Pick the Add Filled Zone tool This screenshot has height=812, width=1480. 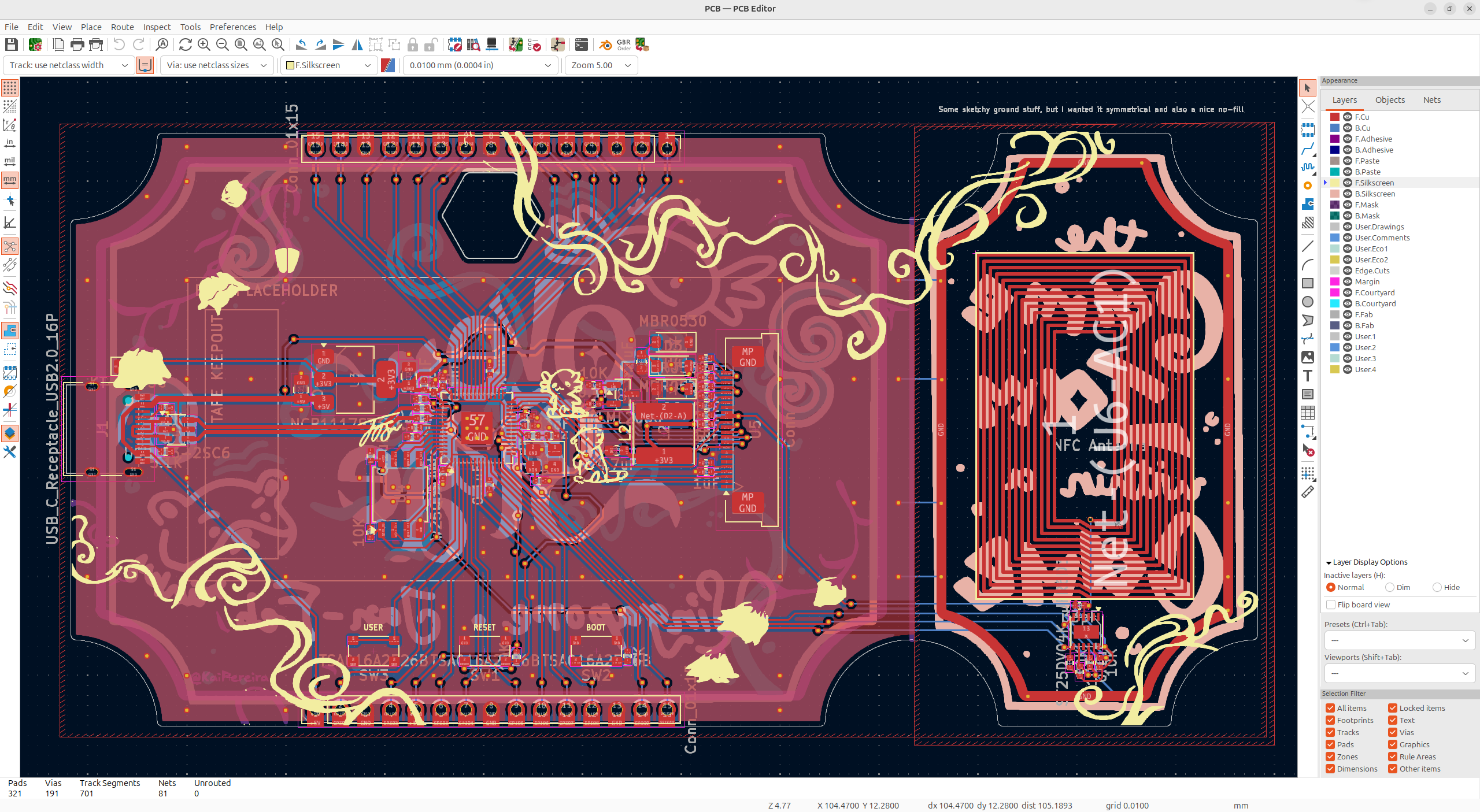pos(1308,204)
